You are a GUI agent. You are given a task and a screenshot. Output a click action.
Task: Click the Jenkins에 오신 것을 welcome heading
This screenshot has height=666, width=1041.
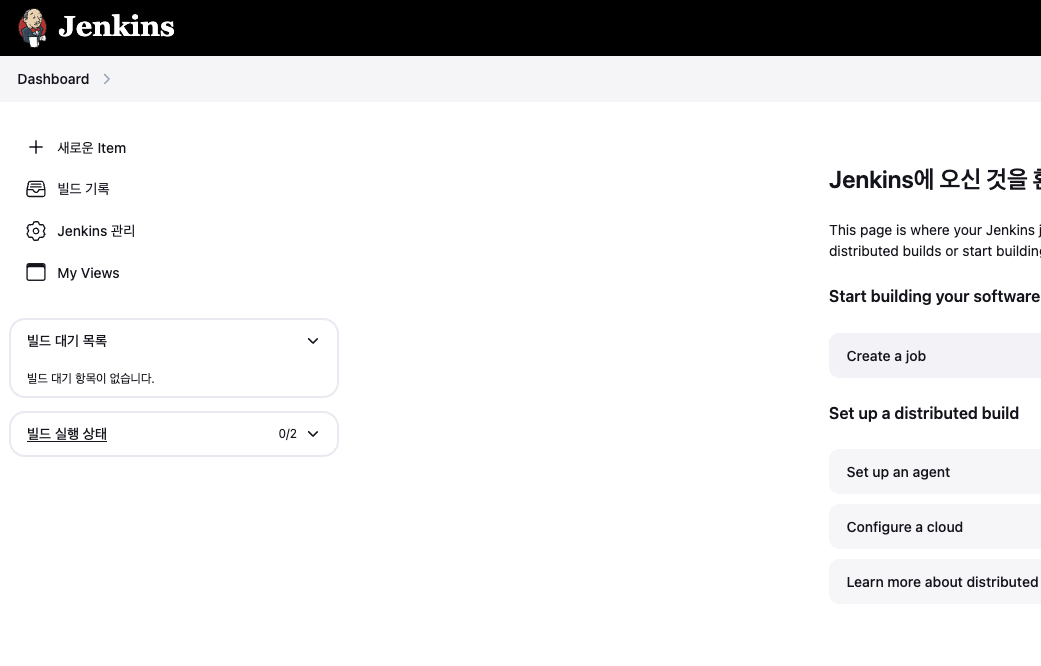coord(935,179)
